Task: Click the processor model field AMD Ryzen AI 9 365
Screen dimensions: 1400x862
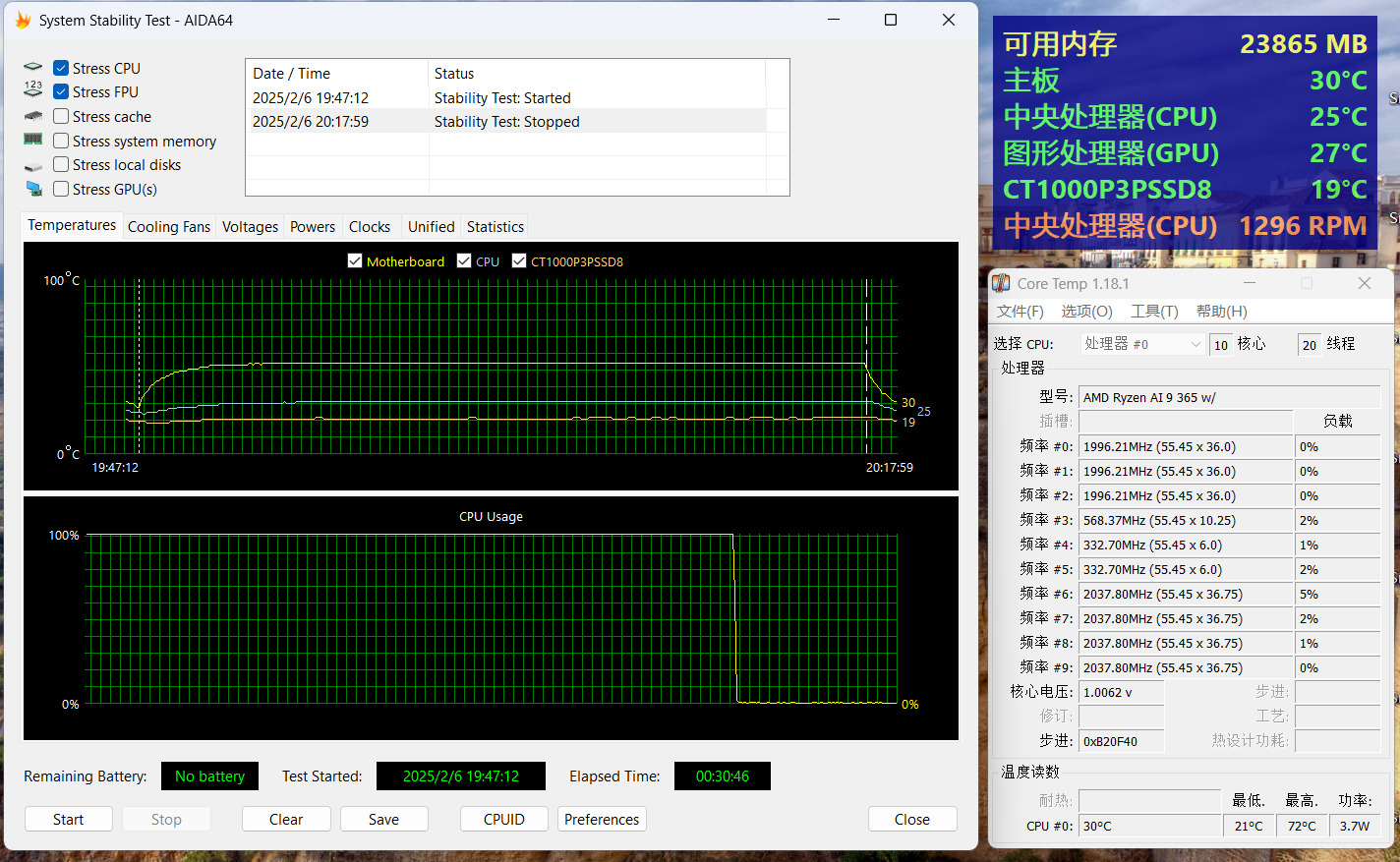Action: point(1229,397)
